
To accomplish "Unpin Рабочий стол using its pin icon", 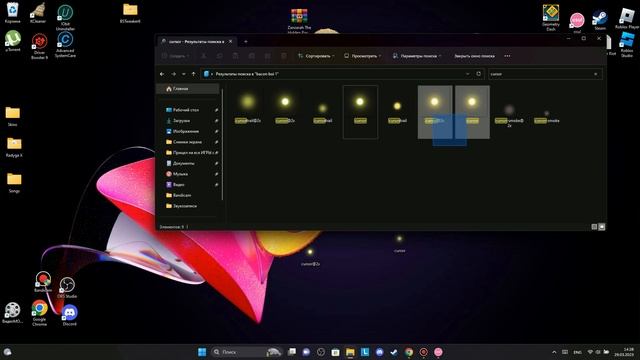I will 216,110.
